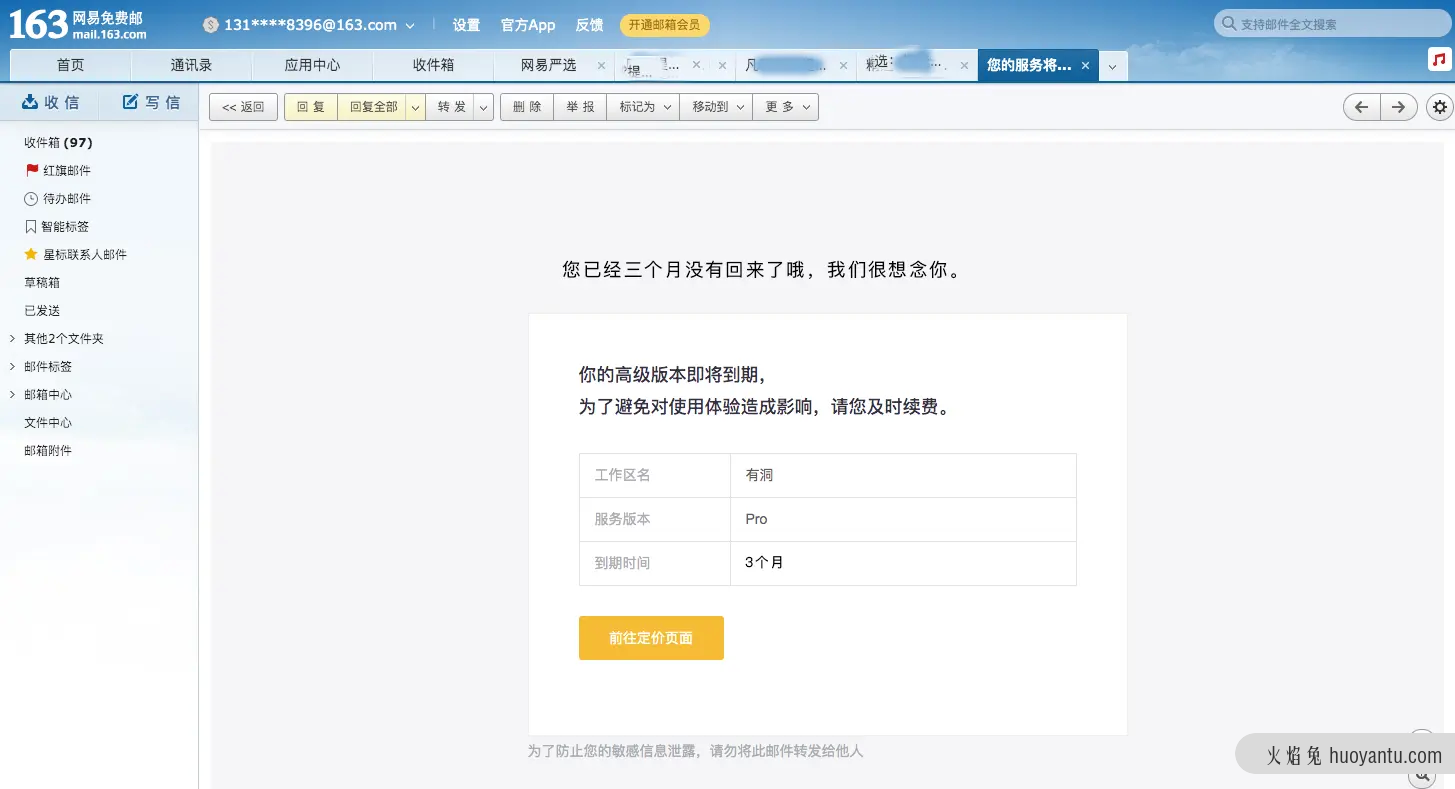Switch to the 网易严选 tab
The height and width of the screenshot is (789, 1455).
(x=549, y=65)
